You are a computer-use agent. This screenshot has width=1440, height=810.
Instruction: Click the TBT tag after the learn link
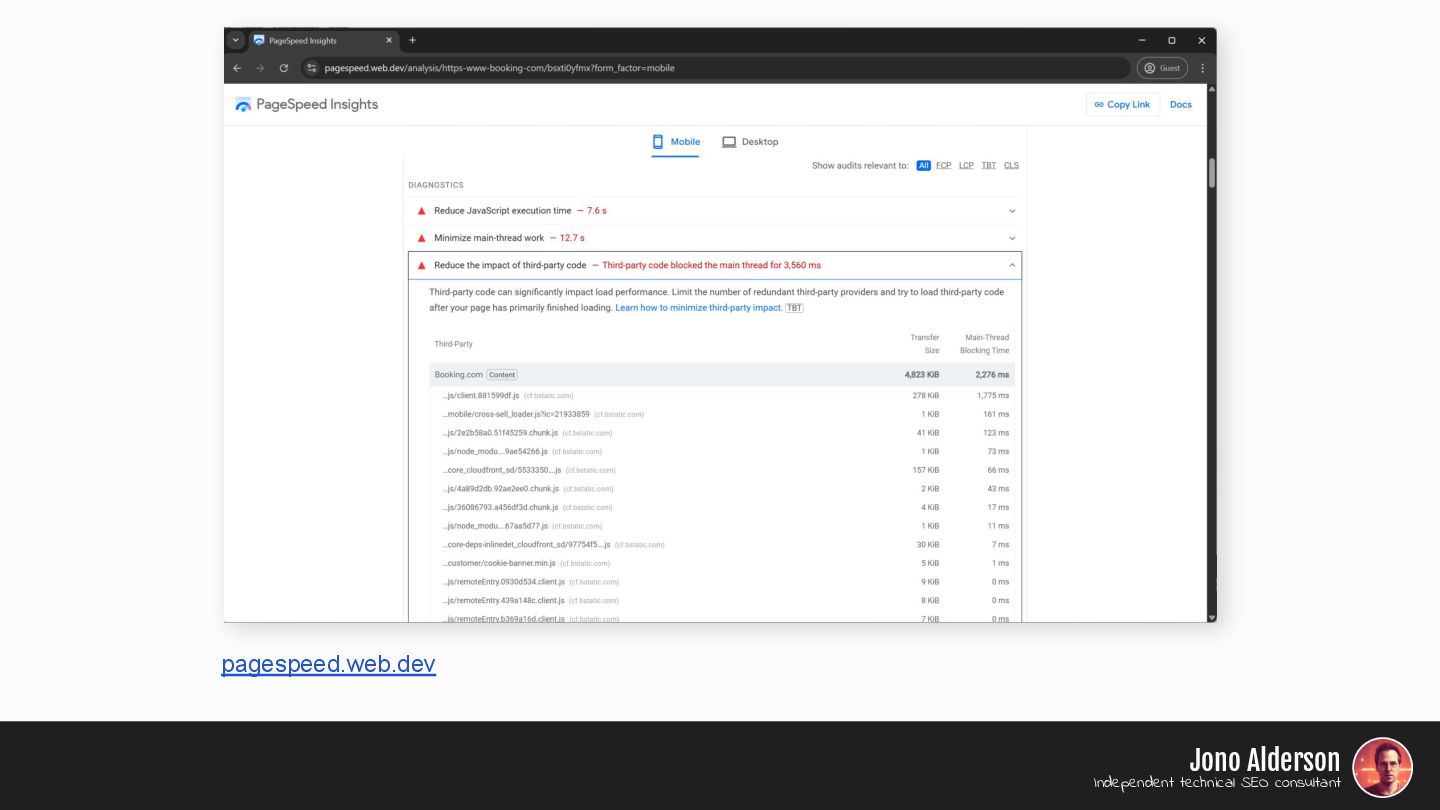(794, 308)
